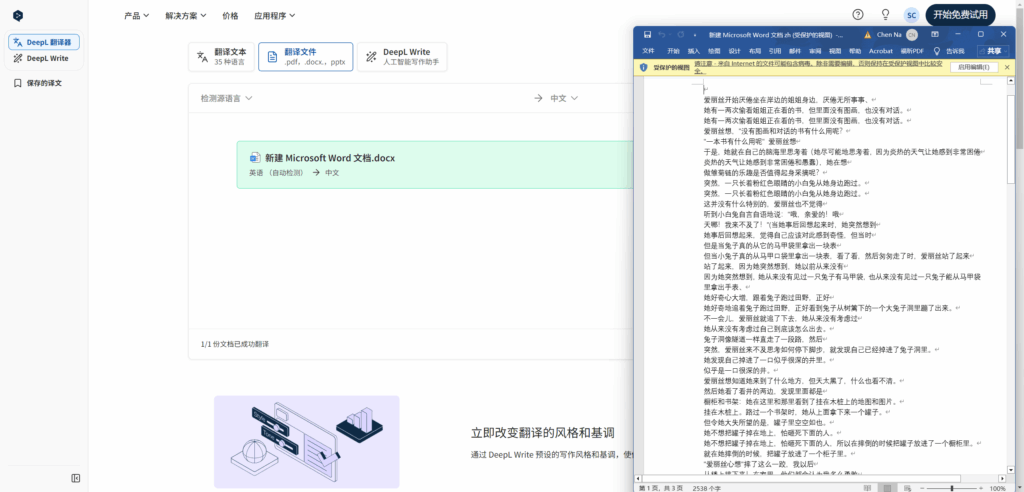
Task: Click Word vertical scrollbar down arrow
Action: click(1011, 470)
